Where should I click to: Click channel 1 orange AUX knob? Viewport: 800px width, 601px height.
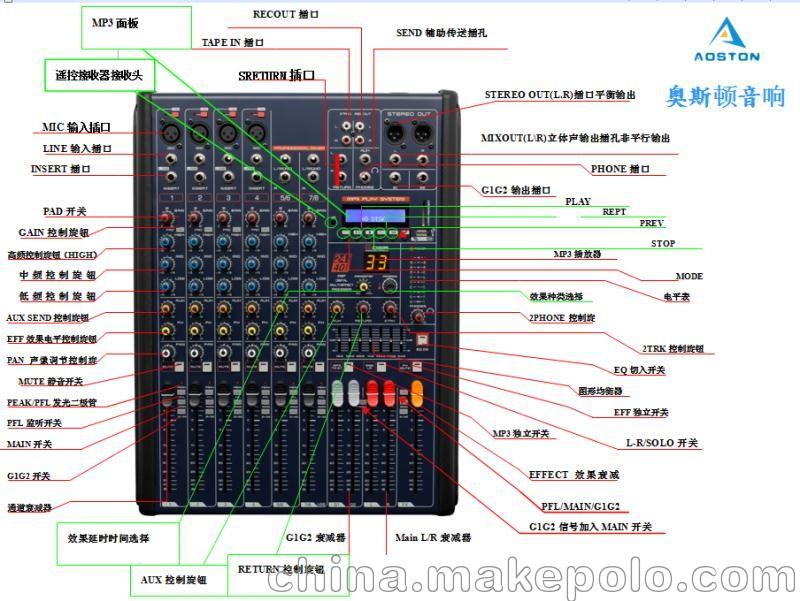point(166,308)
